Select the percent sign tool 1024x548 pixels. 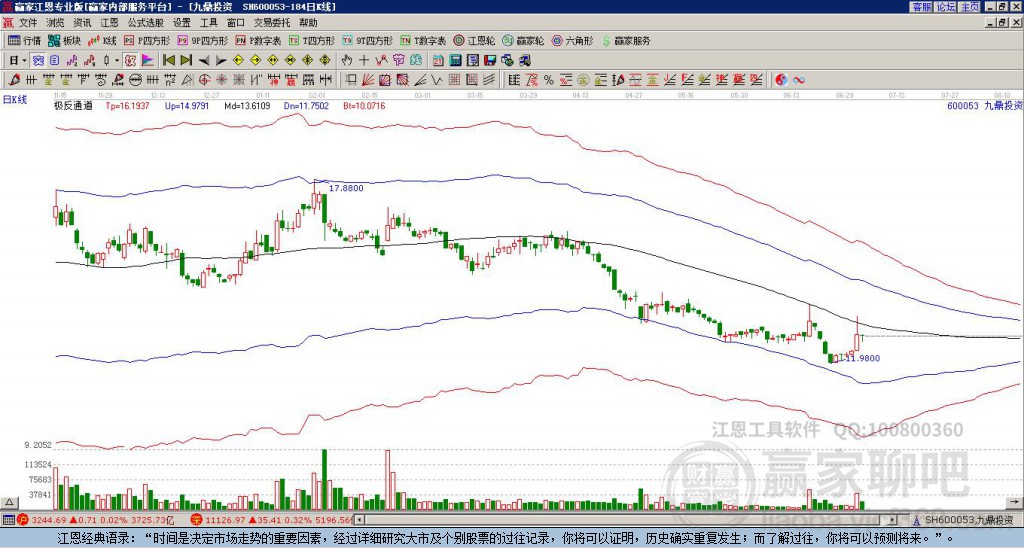pos(549,80)
